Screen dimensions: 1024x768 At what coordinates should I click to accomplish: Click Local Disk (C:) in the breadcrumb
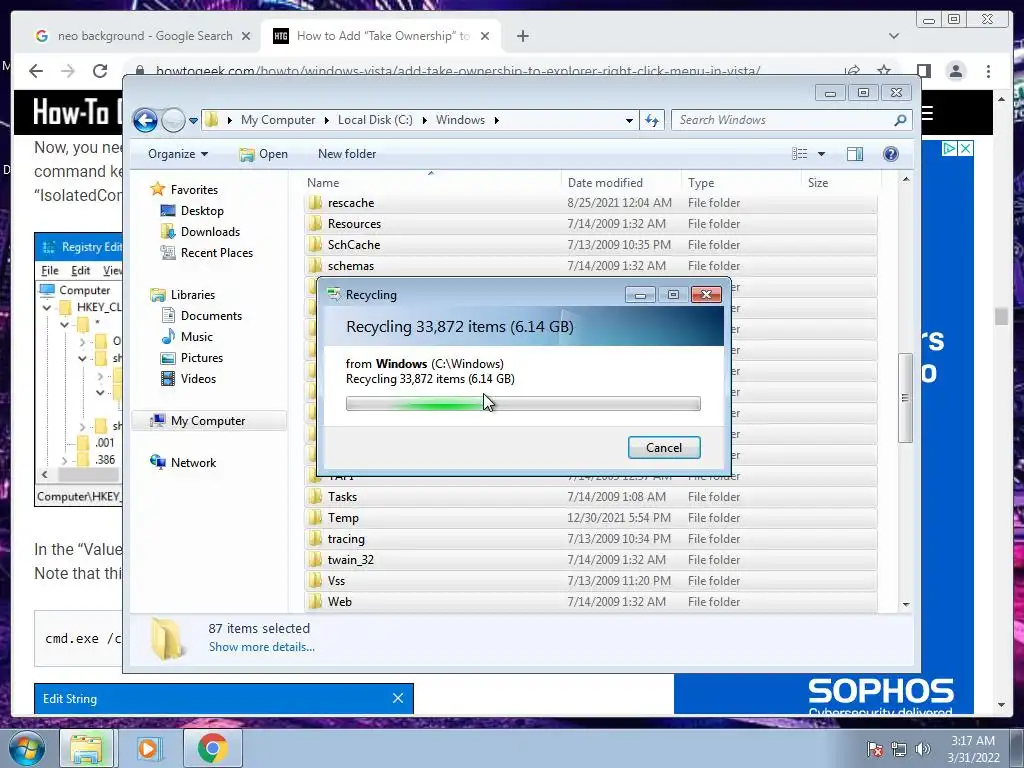coord(375,120)
